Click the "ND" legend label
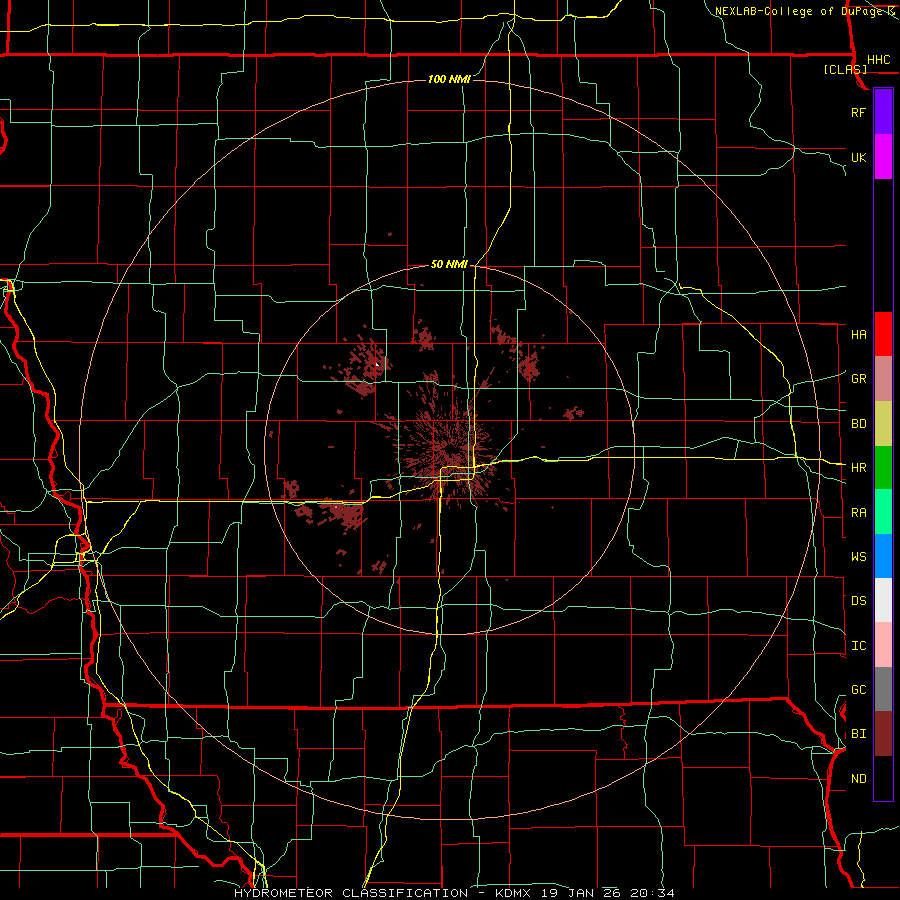The height and width of the screenshot is (900, 900). coord(858,779)
